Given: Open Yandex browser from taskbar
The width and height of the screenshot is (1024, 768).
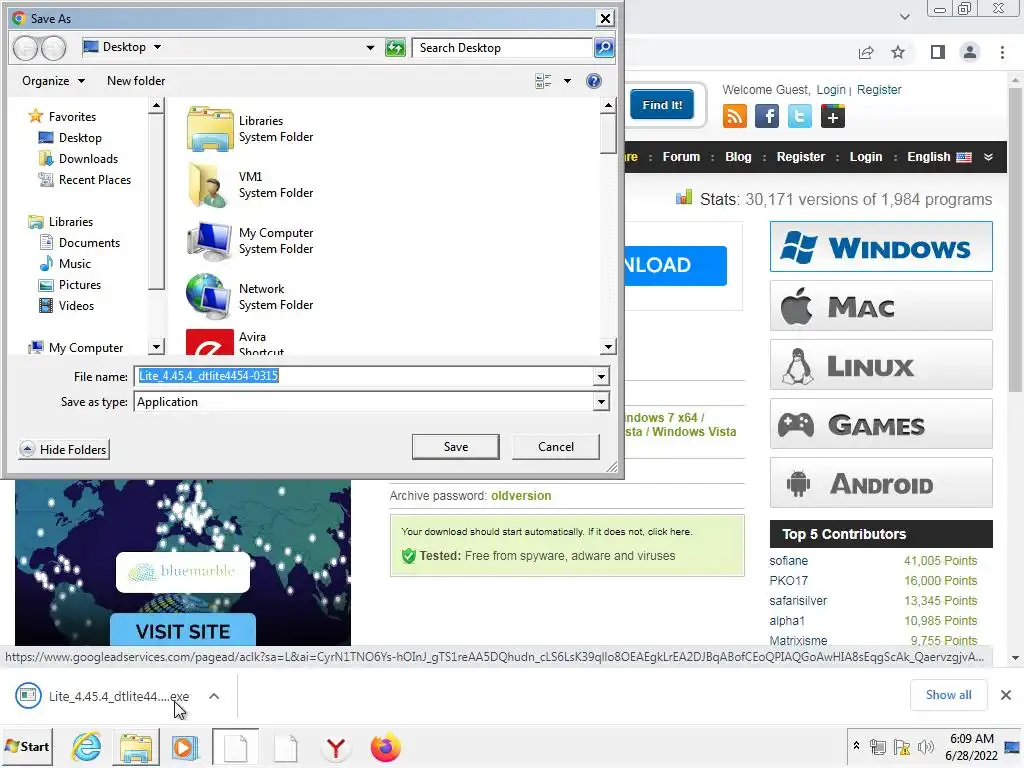Looking at the screenshot, I should click(336, 747).
